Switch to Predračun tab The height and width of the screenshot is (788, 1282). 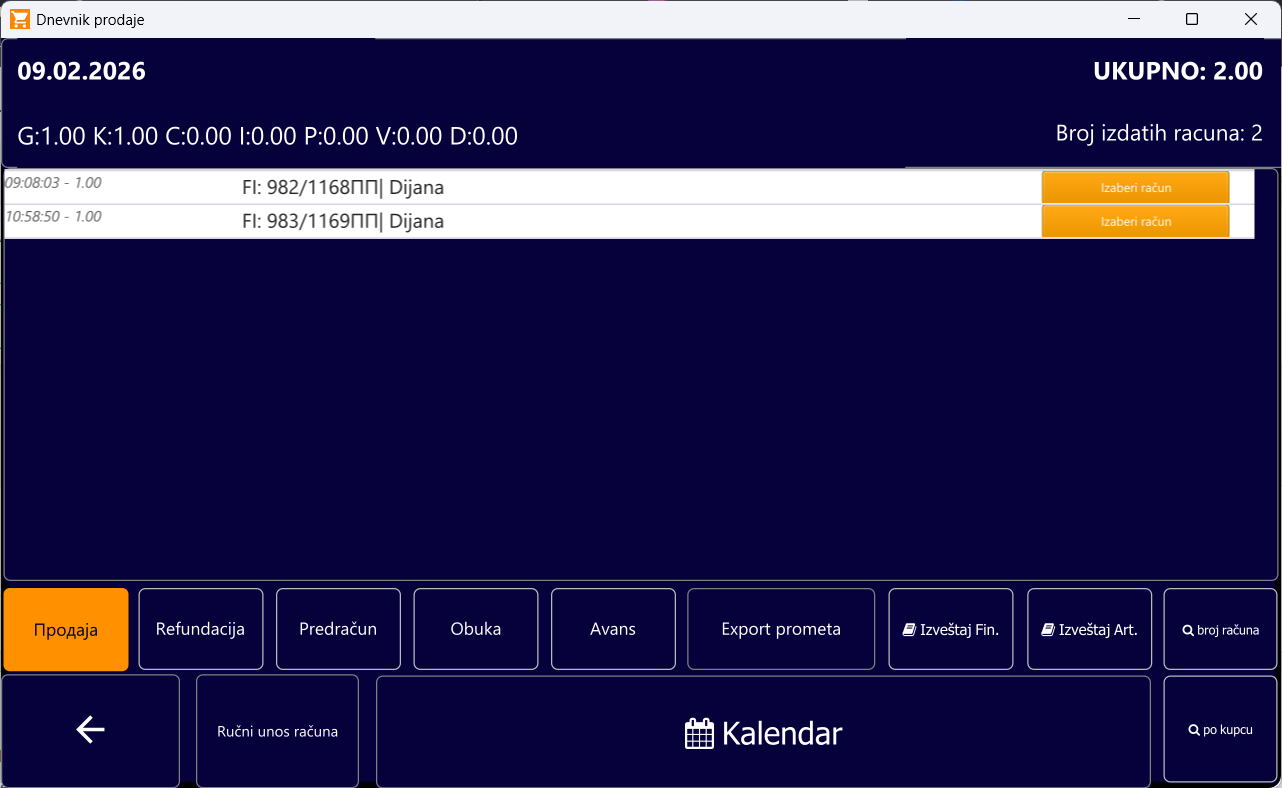tap(338, 629)
